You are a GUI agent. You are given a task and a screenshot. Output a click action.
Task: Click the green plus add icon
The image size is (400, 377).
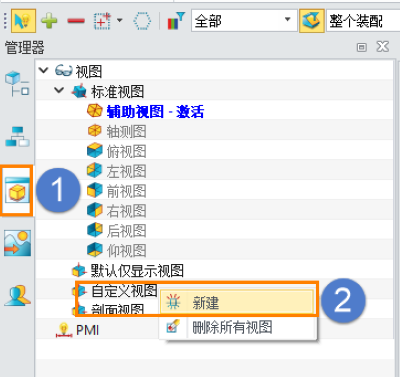tap(49, 21)
